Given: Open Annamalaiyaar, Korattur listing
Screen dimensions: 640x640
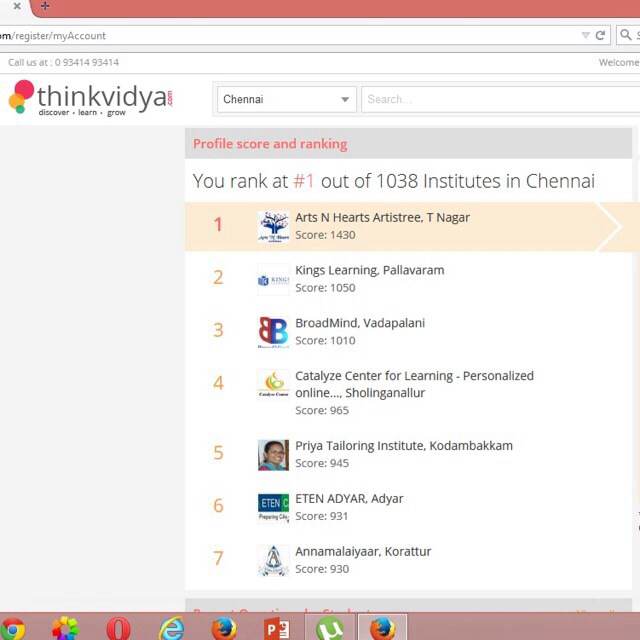Looking at the screenshot, I should point(363,551).
